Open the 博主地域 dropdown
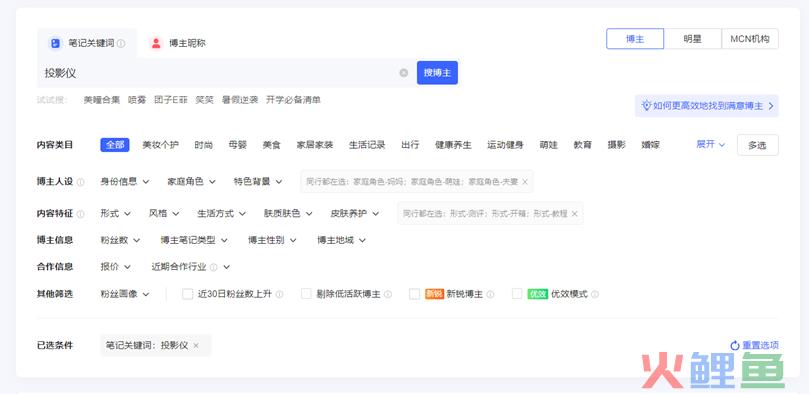809x394 pixels. click(x=341, y=240)
